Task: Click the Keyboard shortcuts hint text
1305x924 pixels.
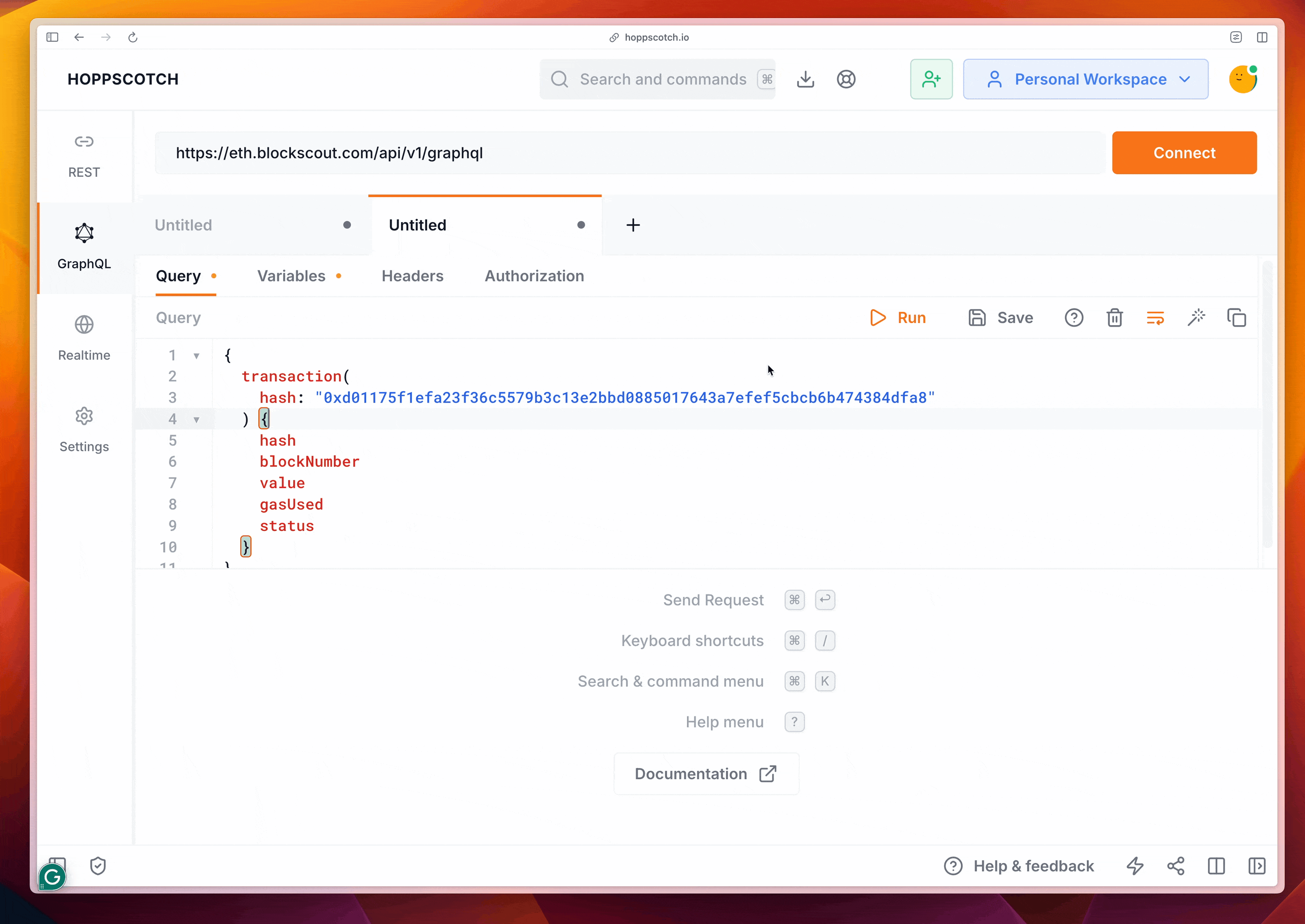Action: coord(692,640)
